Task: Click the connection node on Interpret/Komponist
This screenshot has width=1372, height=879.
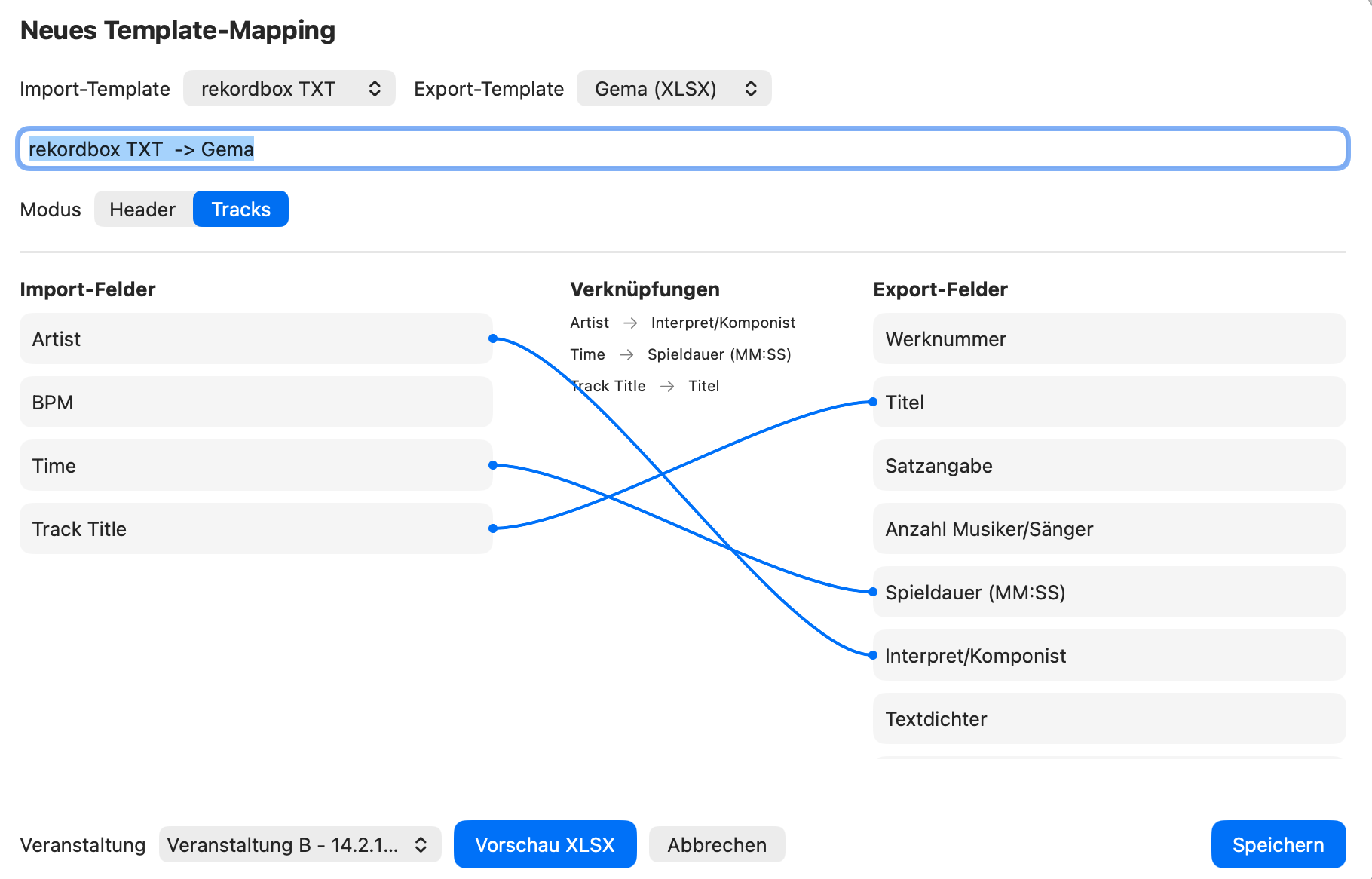Action: [873, 655]
